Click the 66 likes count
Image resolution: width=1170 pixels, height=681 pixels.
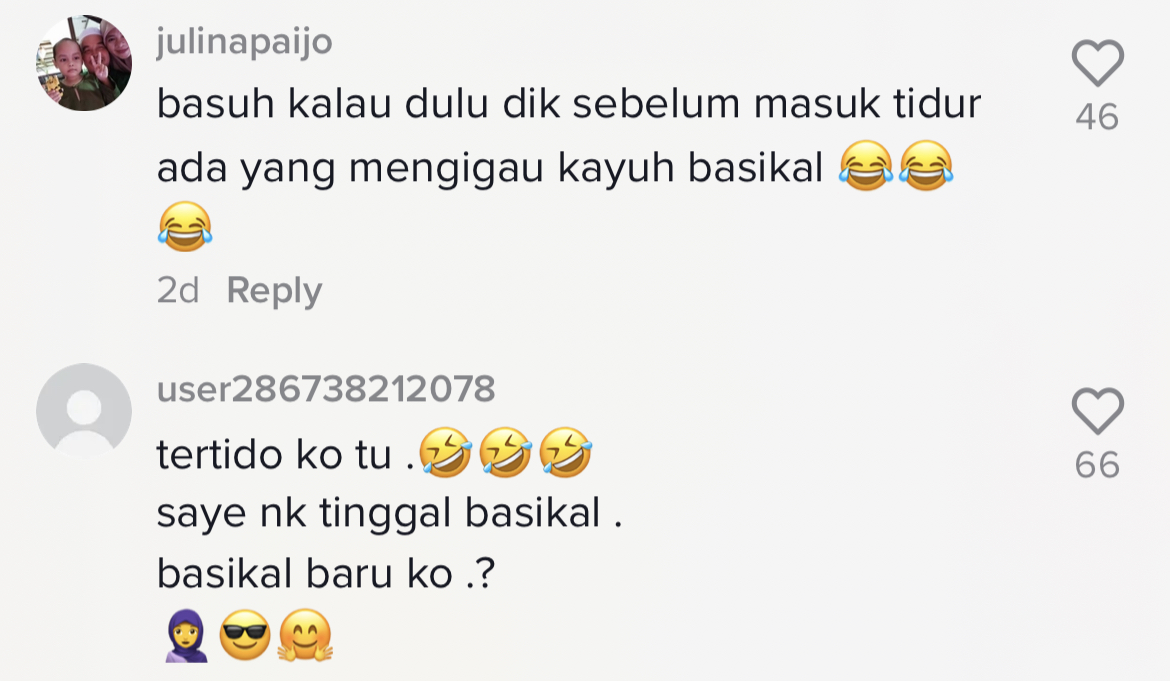1097,465
